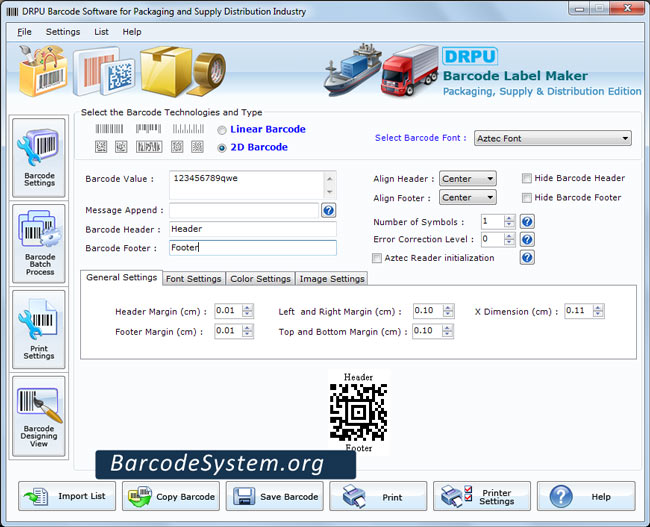Click the wide PDF417-style 2D sample icon
650x527 pixels.
click(x=149, y=146)
